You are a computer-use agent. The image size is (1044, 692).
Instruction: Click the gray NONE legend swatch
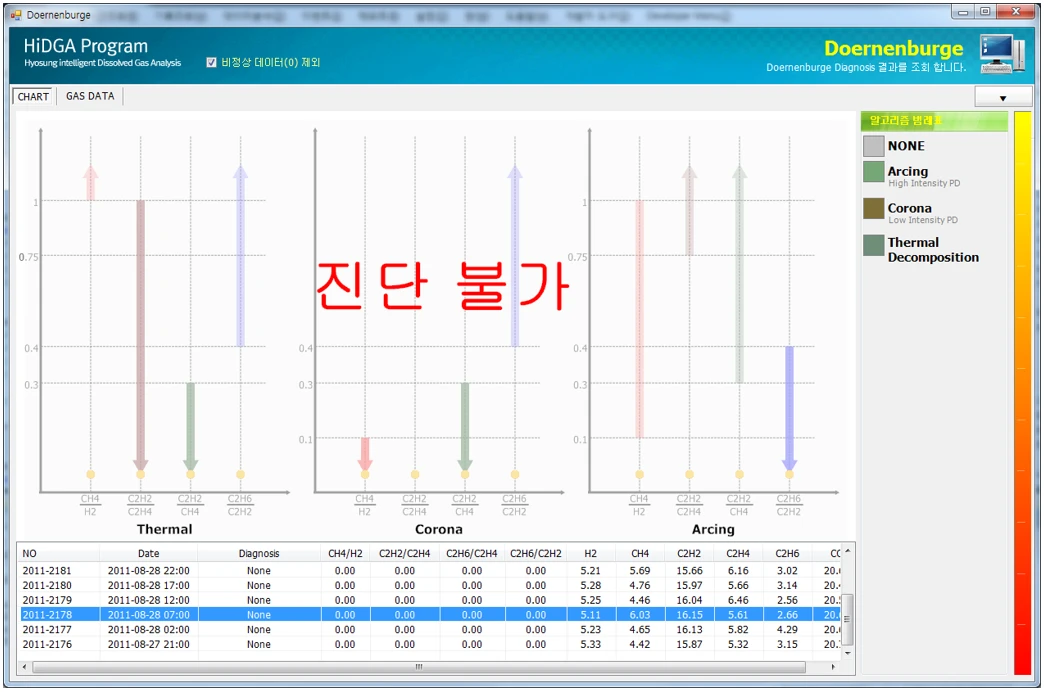click(874, 146)
